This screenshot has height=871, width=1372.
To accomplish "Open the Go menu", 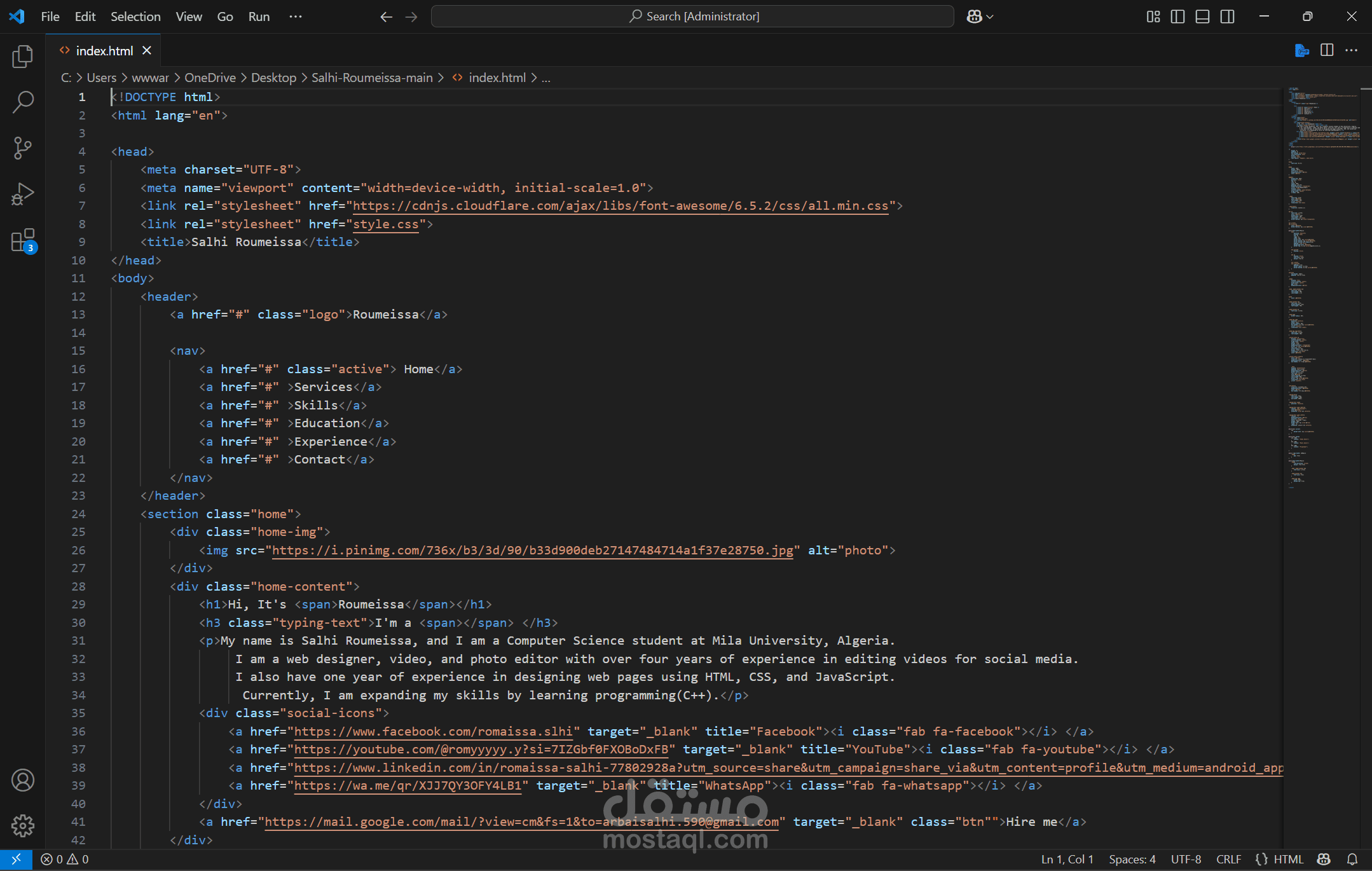I will click(225, 17).
